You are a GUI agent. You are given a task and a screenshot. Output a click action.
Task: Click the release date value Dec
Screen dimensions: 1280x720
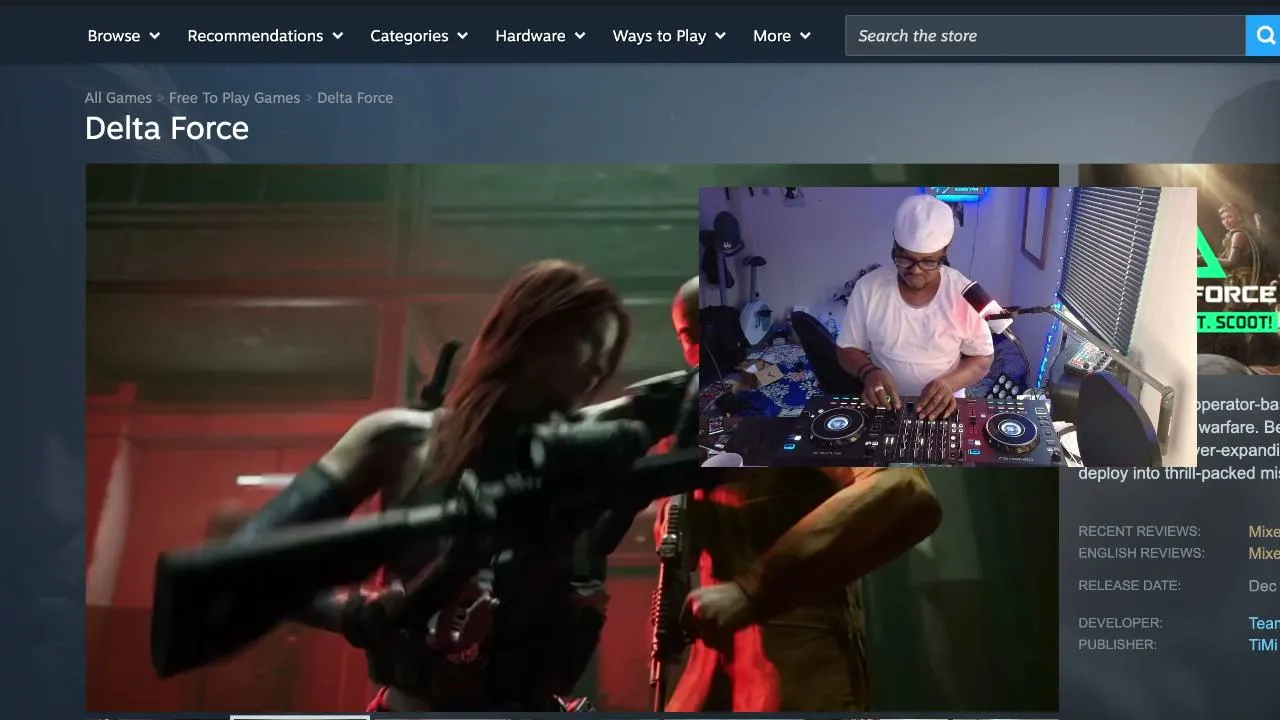[1262, 586]
